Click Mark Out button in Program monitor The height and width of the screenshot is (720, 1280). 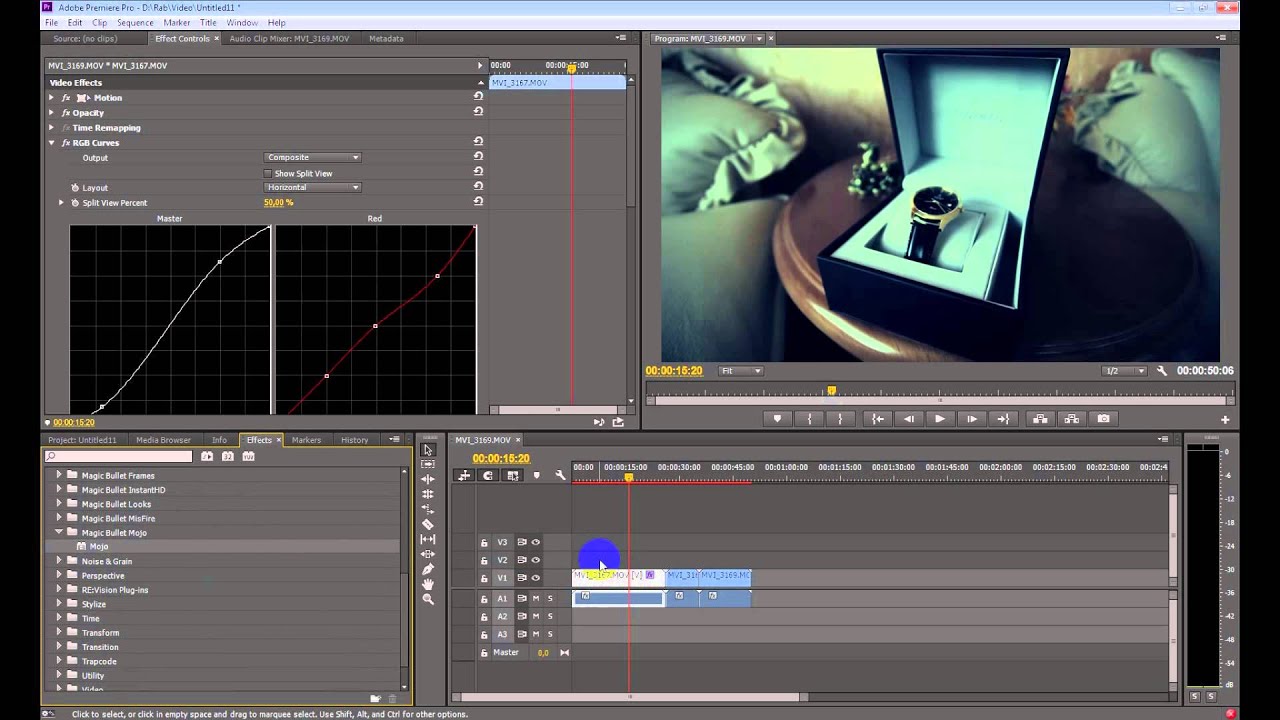(x=840, y=419)
